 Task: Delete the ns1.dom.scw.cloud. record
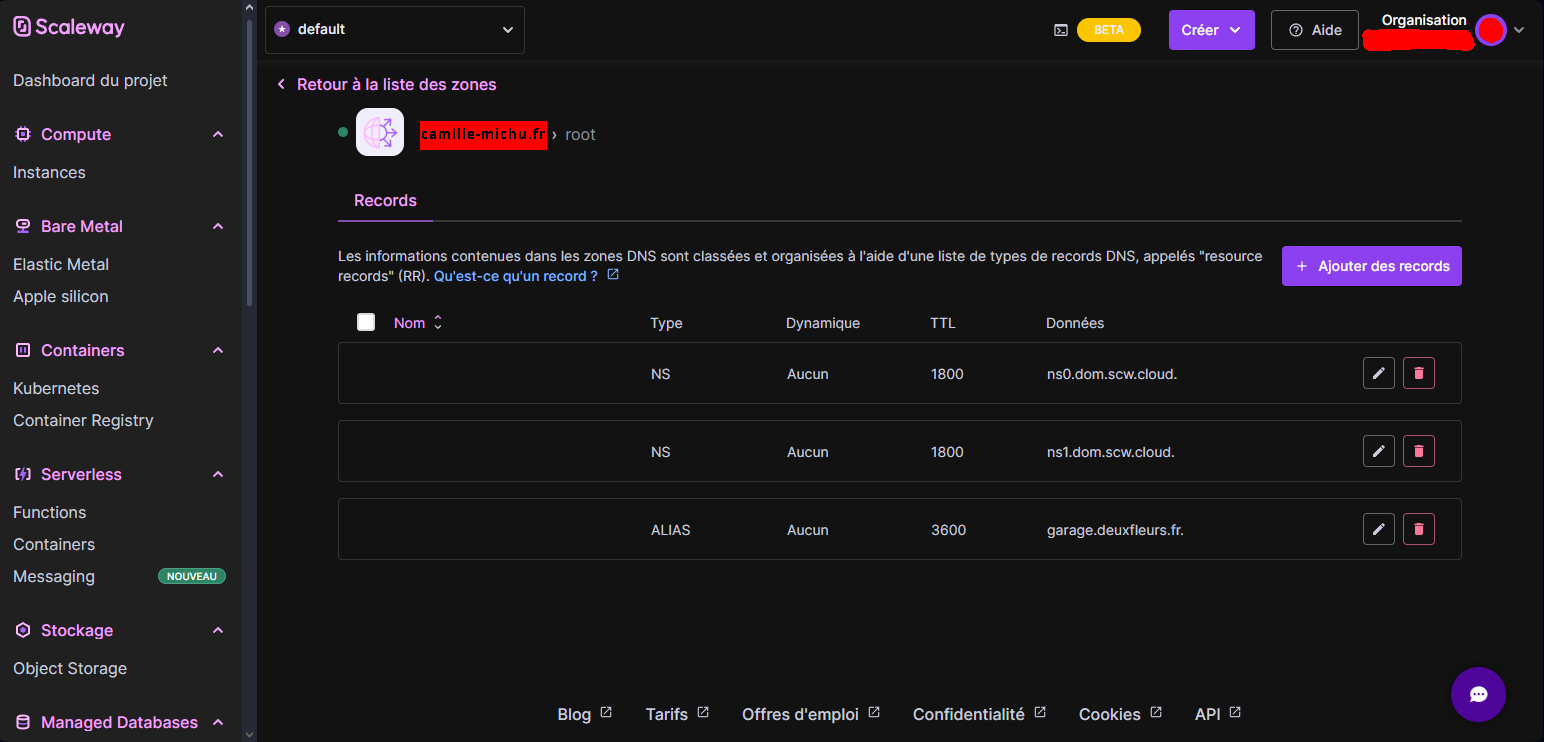(1419, 451)
